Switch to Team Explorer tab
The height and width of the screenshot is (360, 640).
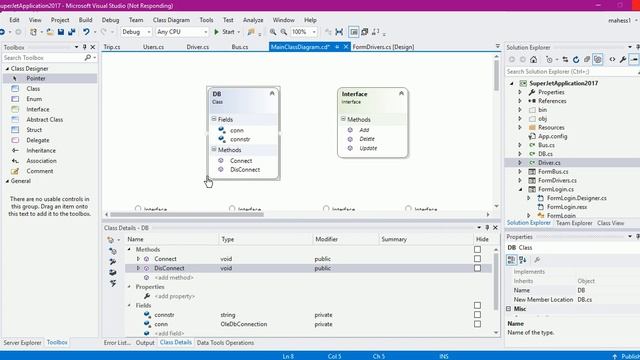[x=574, y=223]
